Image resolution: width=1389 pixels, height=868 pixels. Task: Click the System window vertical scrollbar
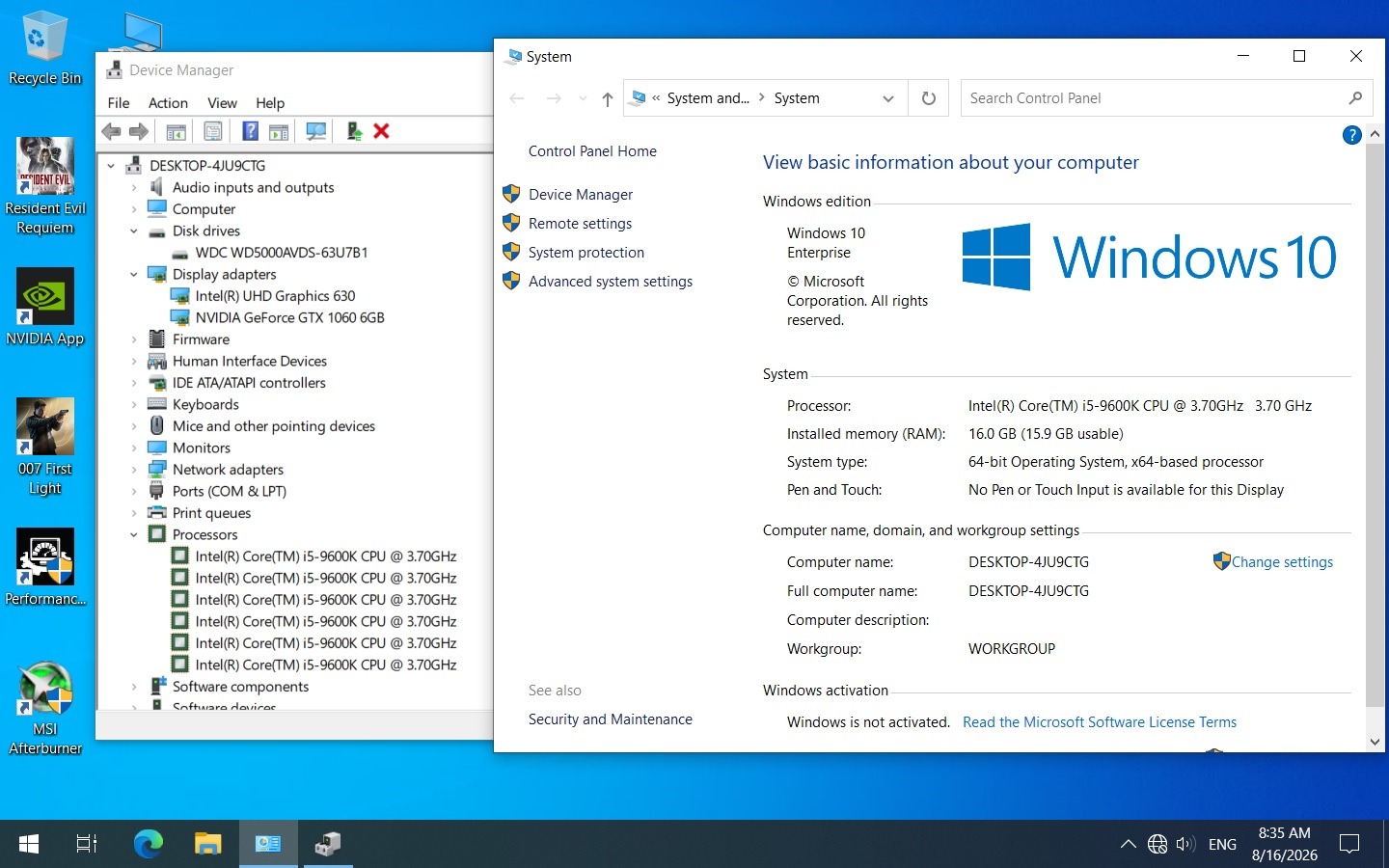pyautogui.click(x=1375, y=424)
